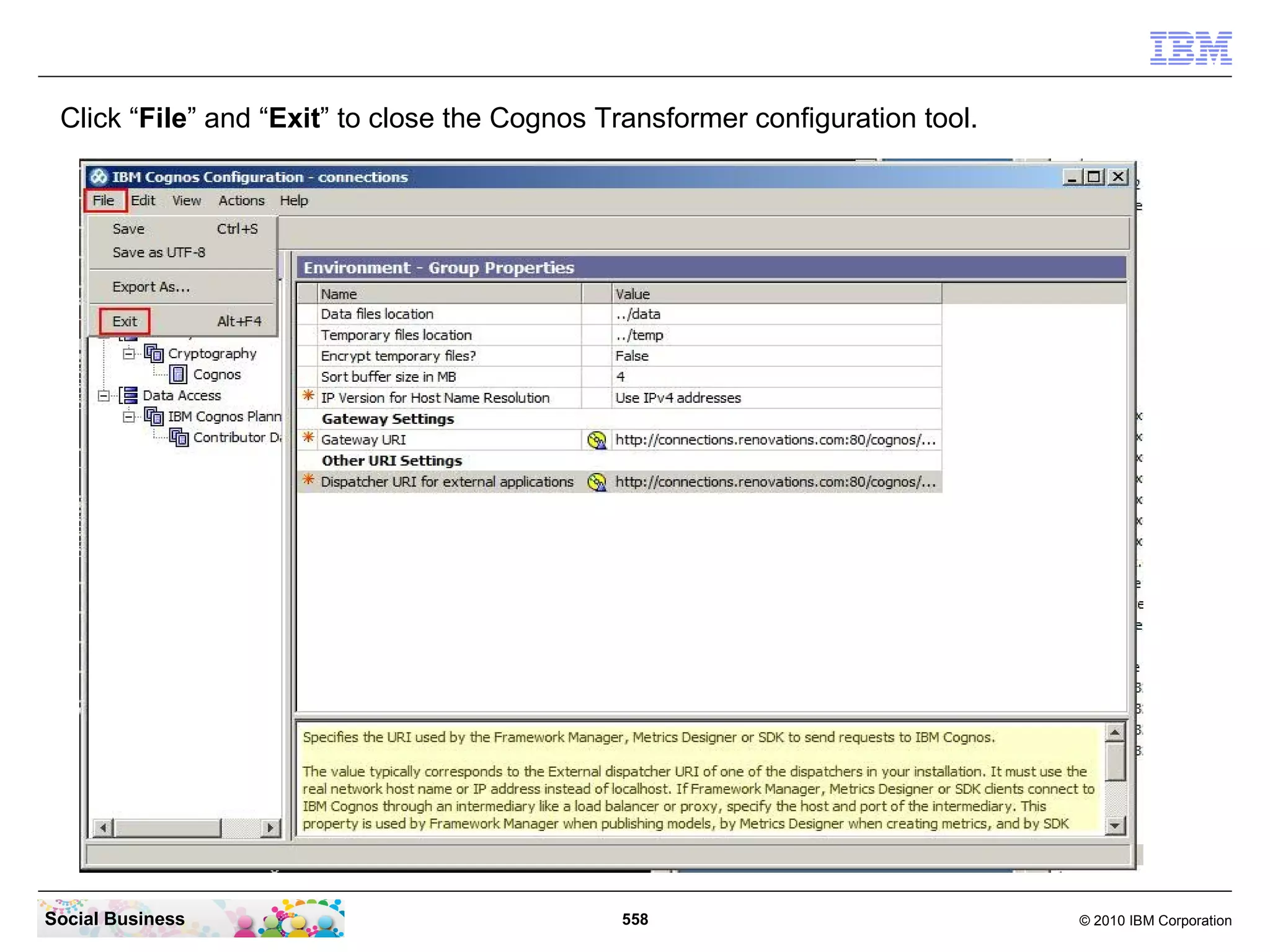Click the tree pane horizontal scrollbar thumb

pyautogui.click(x=167, y=827)
